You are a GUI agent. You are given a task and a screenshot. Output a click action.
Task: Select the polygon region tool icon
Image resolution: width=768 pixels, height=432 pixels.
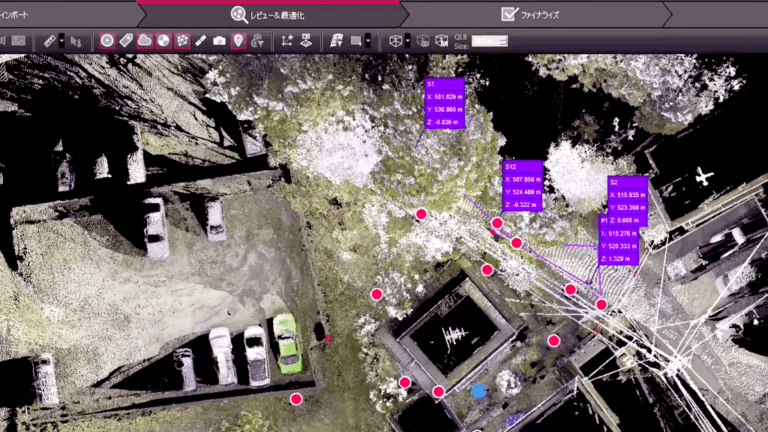(182, 41)
